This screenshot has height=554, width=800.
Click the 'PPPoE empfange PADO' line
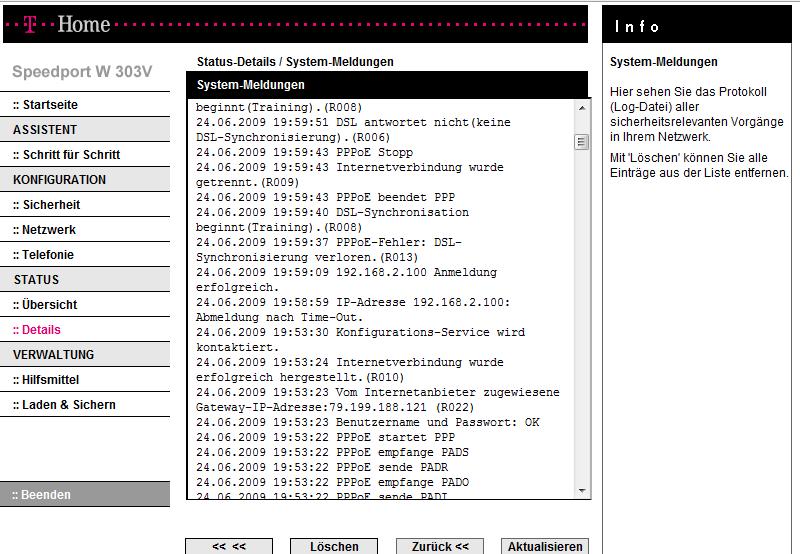click(332, 482)
